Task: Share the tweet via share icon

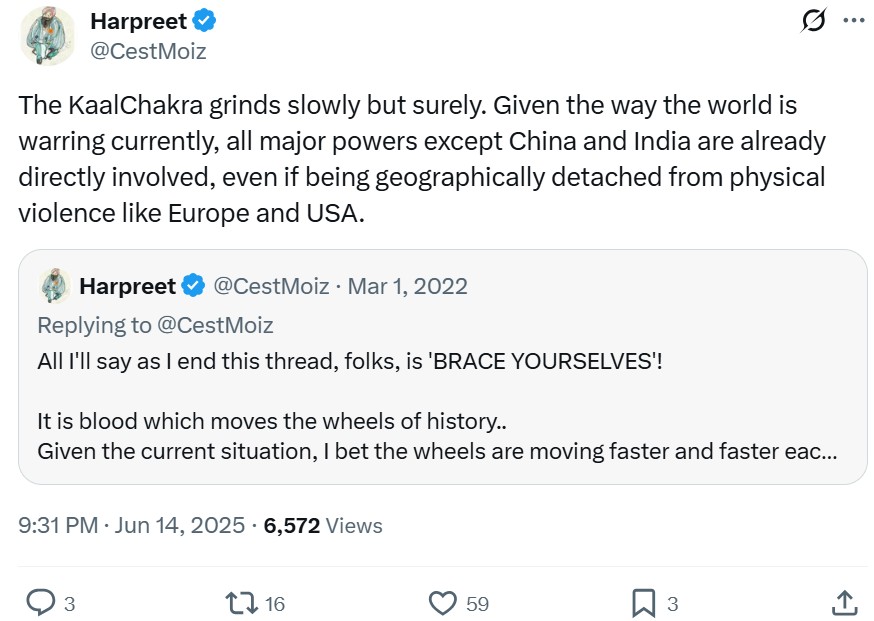Action: (843, 603)
